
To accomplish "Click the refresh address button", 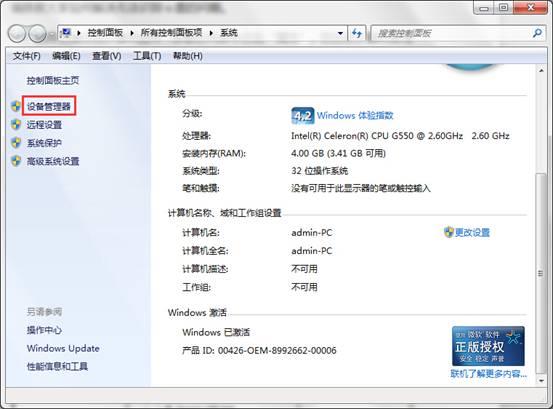I will [357, 33].
